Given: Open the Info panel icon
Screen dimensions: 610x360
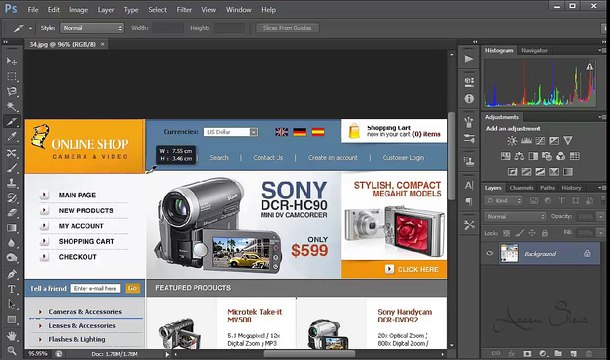Looking at the screenshot, I should coord(469,99).
